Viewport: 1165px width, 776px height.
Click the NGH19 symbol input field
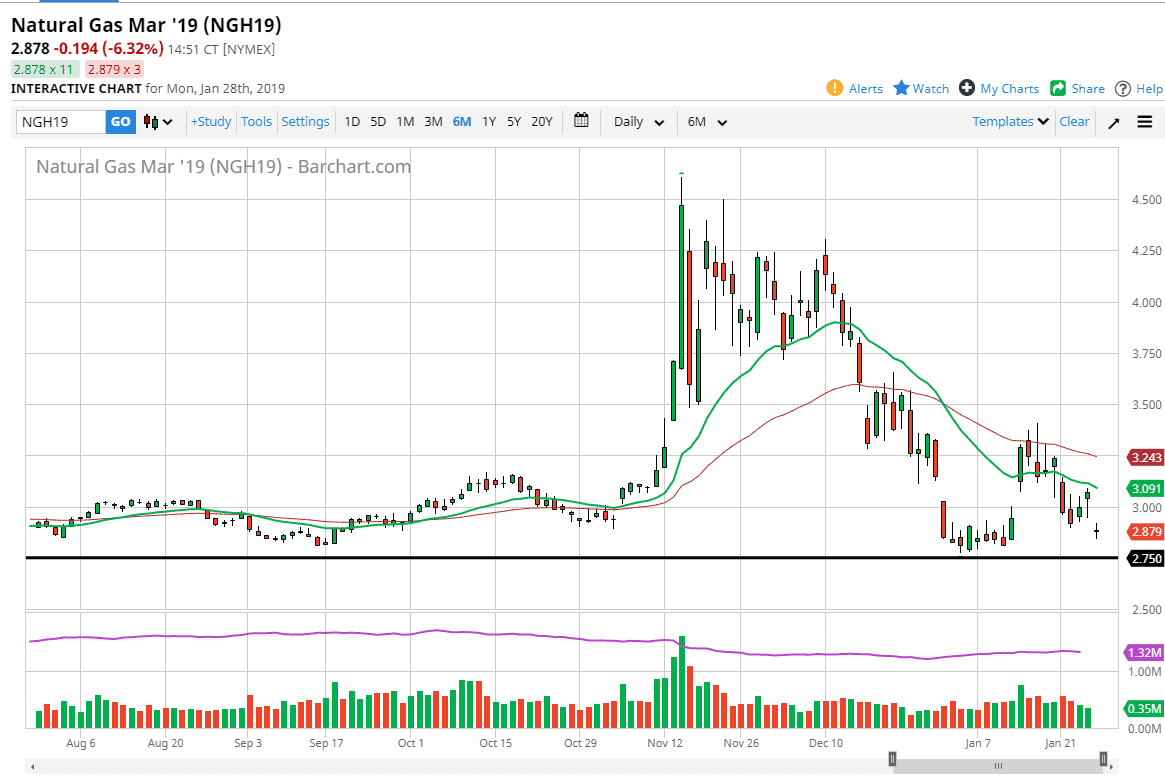[x=61, y=122]
